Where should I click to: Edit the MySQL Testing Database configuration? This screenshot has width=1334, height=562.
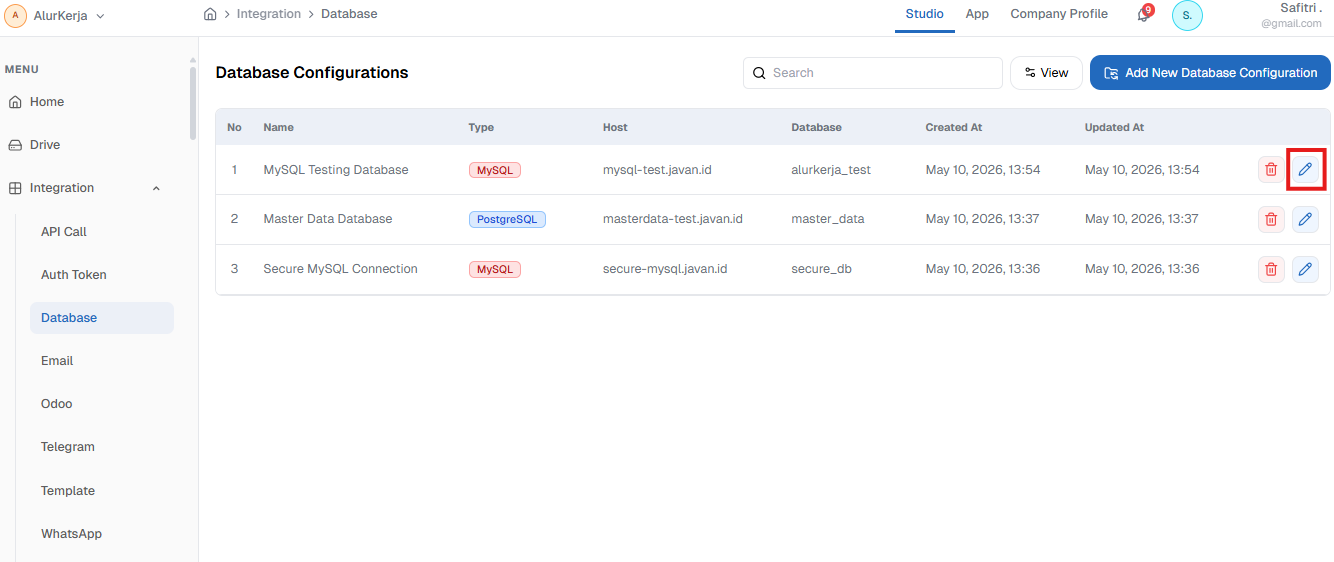click(x=1305, y=170)
